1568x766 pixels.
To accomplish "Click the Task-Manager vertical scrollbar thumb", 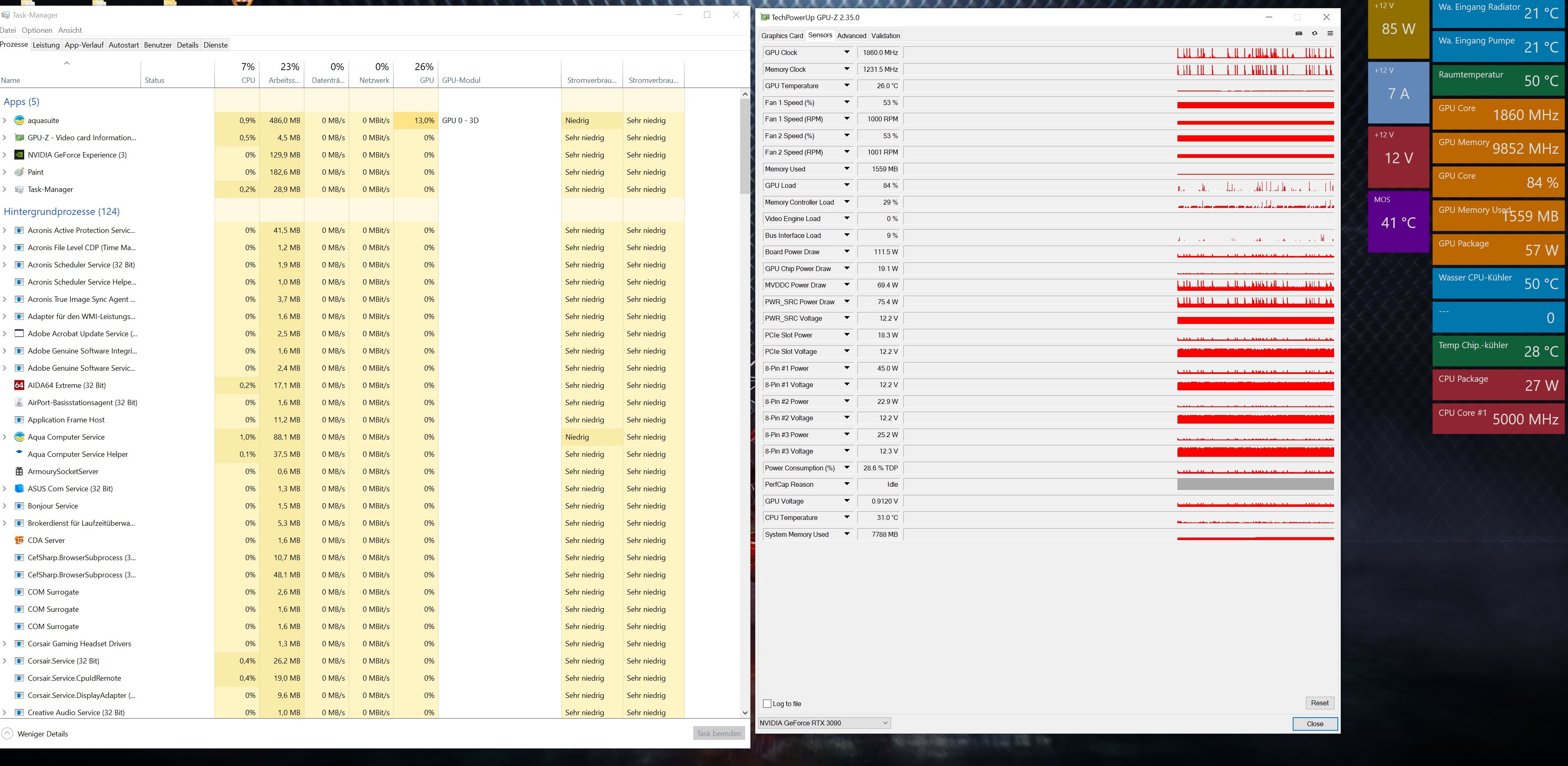I will 745,146.
